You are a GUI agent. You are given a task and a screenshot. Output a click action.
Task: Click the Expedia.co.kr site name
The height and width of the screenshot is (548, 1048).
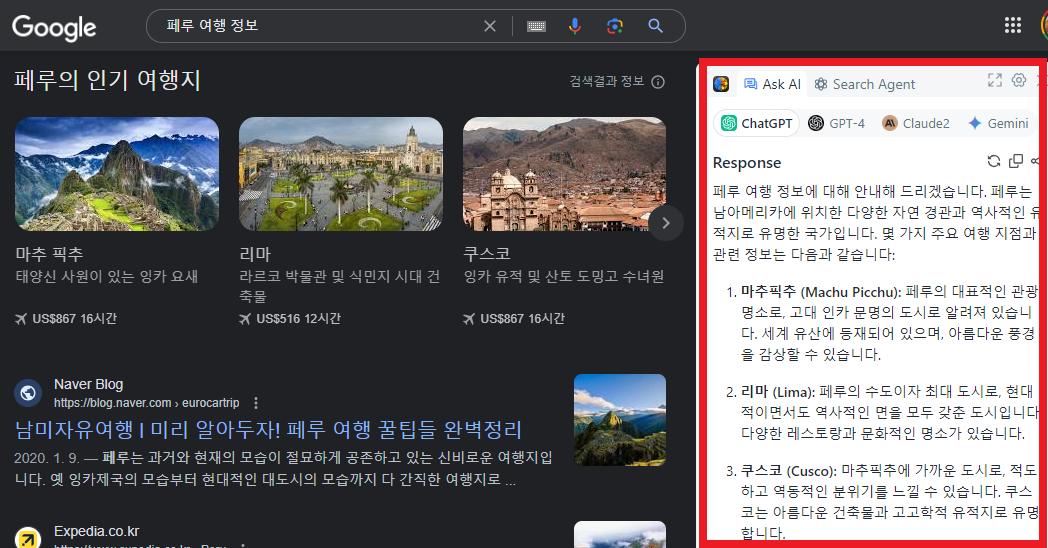96,531
